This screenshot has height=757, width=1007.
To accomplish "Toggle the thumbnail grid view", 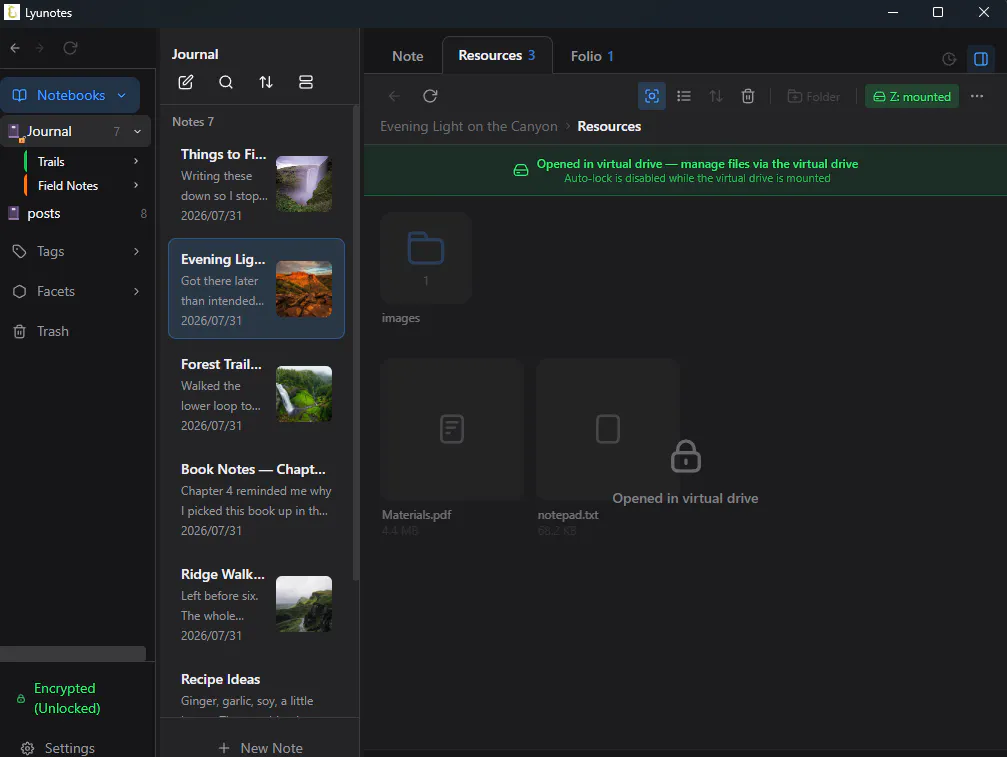I will click(652, 96).
